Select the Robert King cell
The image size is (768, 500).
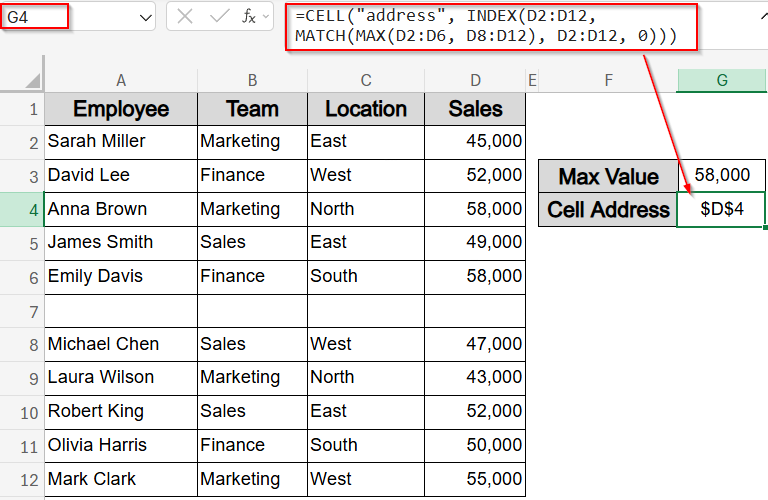(121, 412)
